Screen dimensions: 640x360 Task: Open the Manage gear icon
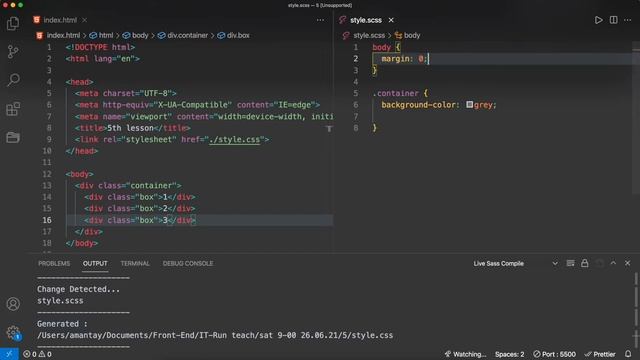13,333
